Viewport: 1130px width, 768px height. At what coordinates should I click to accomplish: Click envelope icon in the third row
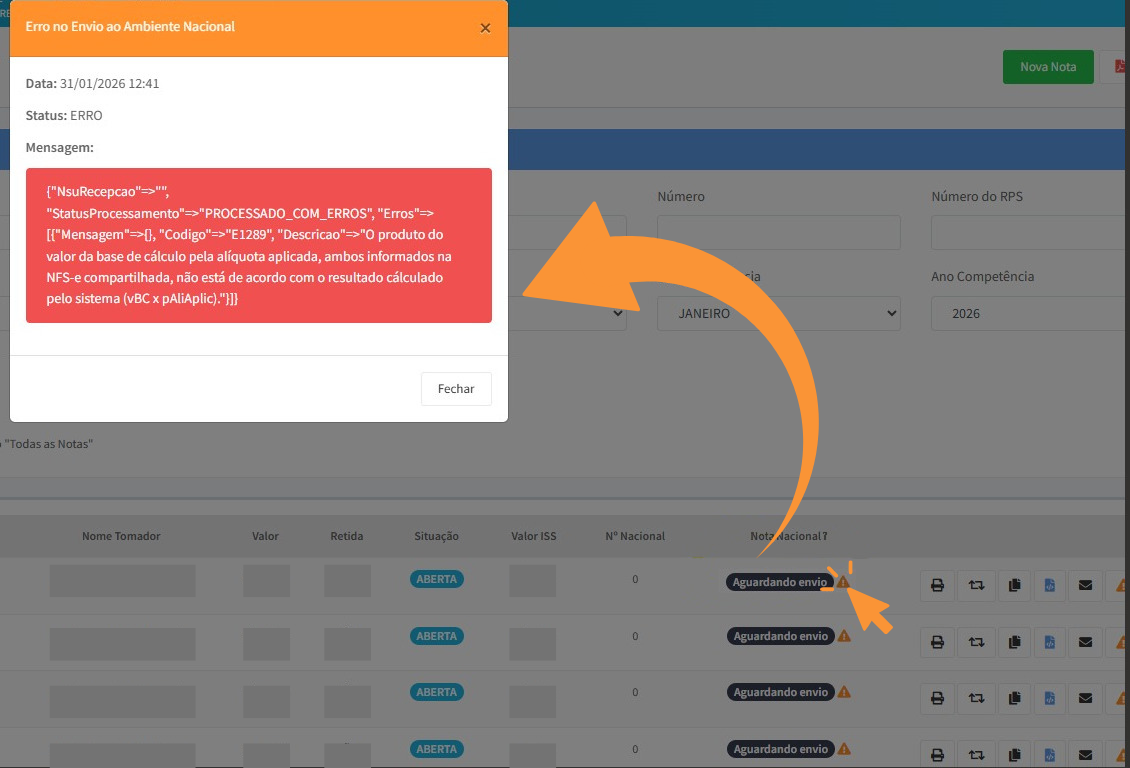point(1085,697)
